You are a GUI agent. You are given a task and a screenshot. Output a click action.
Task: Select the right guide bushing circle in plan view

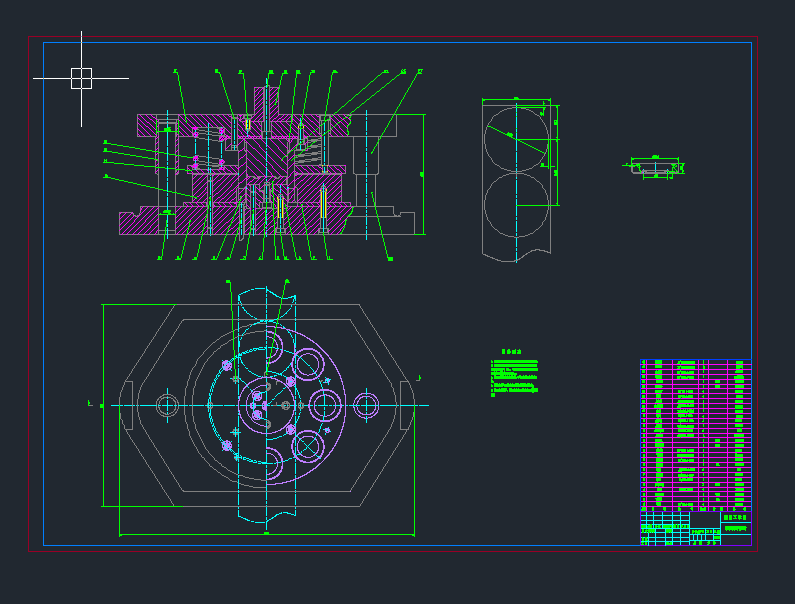click(x=366, y=405)
